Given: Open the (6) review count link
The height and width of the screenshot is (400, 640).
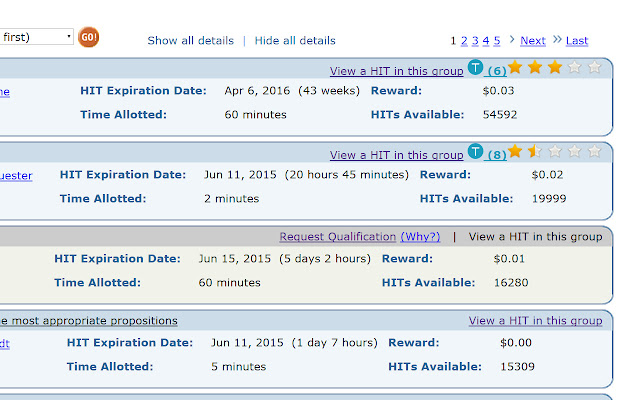Looking at the screenshot, I should 496,71.
